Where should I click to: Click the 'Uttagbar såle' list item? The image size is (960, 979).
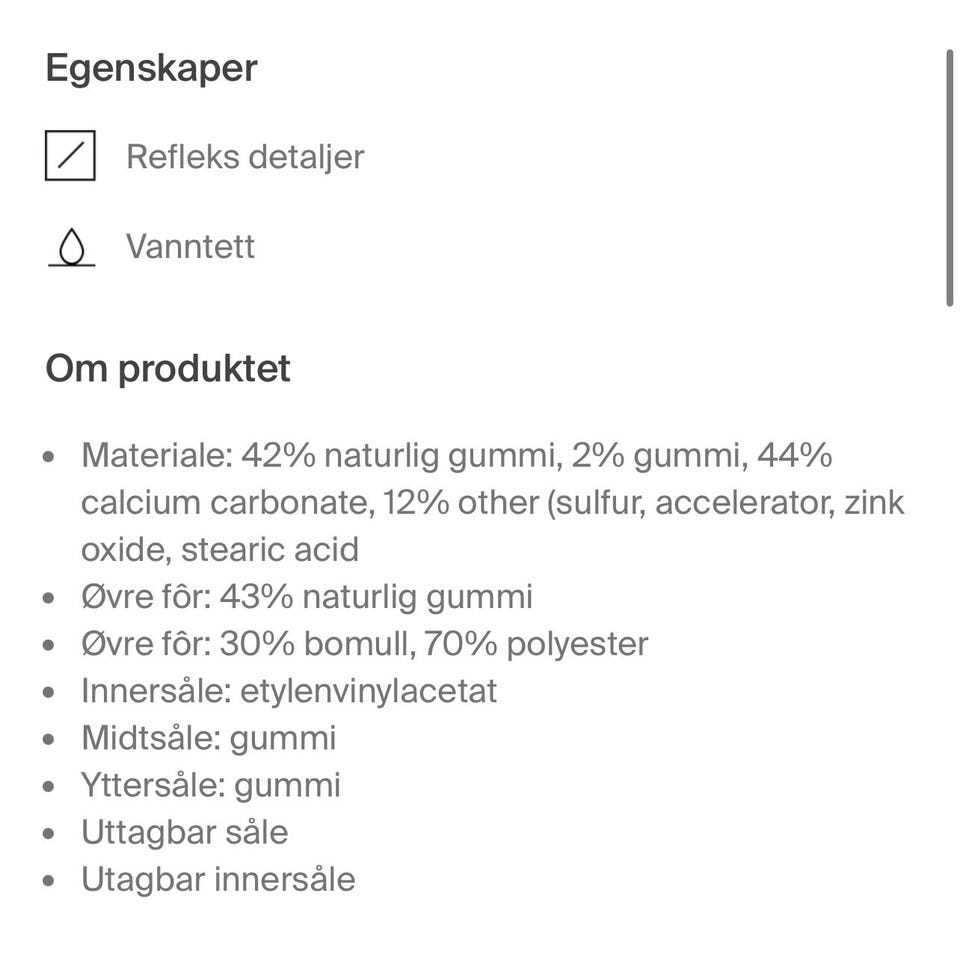pos(184,832)
